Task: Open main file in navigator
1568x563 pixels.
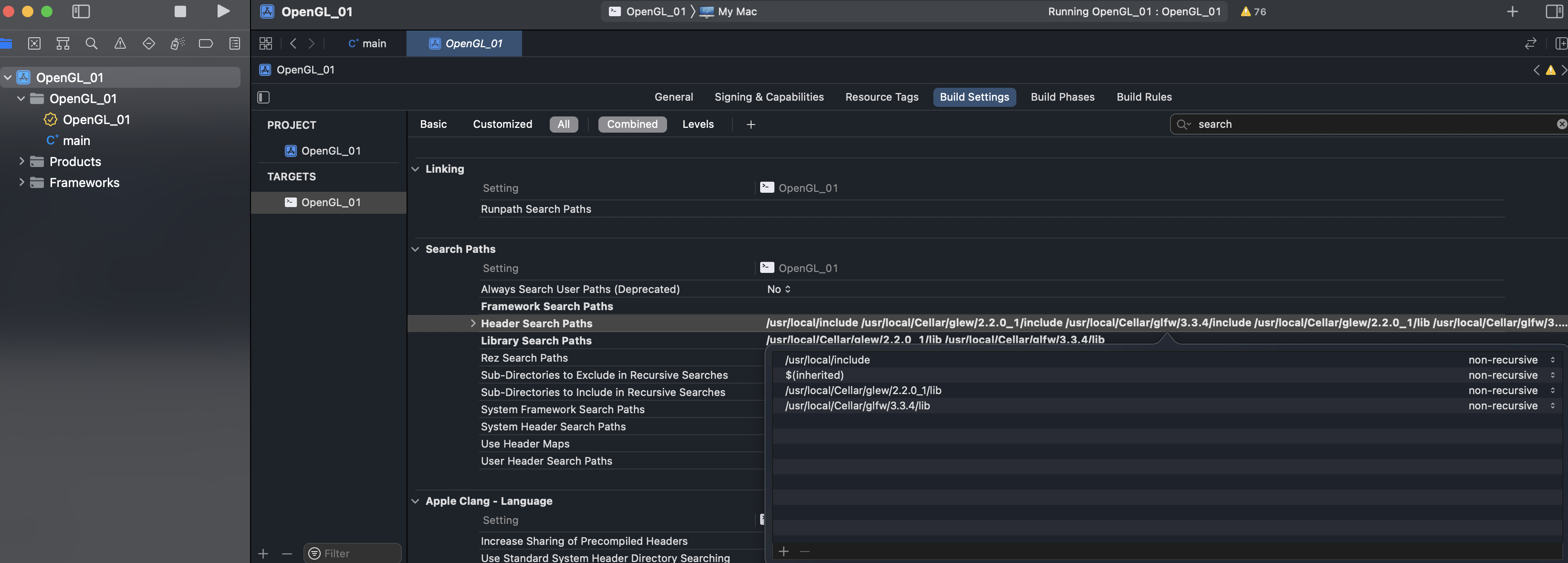Action: 68,141
